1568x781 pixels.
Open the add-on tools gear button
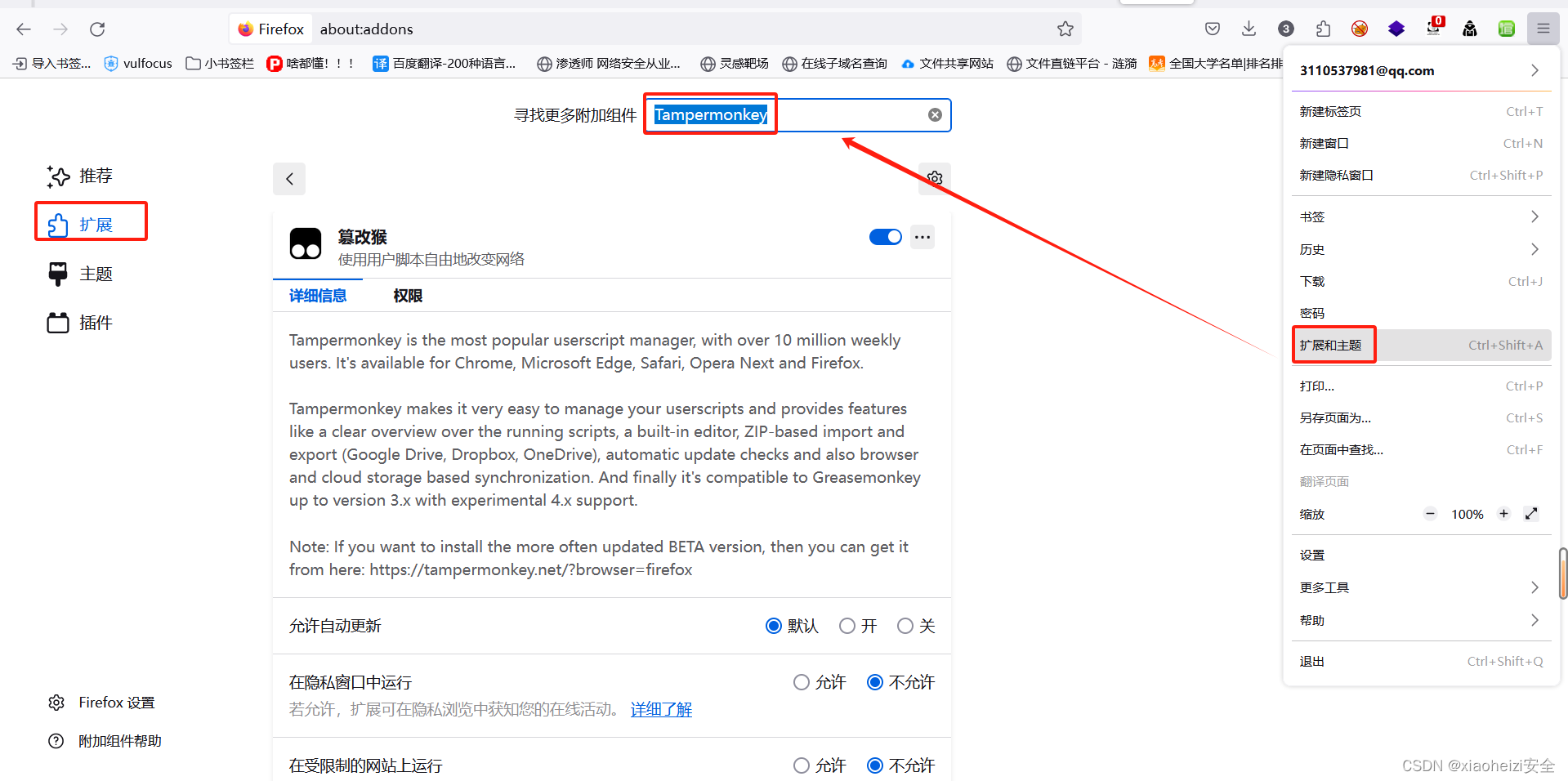coord(935,178)
